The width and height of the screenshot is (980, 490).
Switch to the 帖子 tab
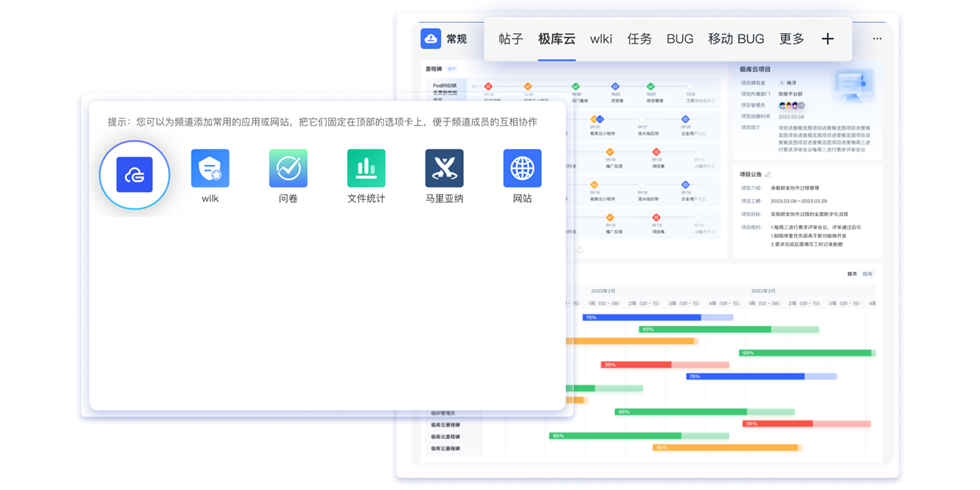(510, 39)
